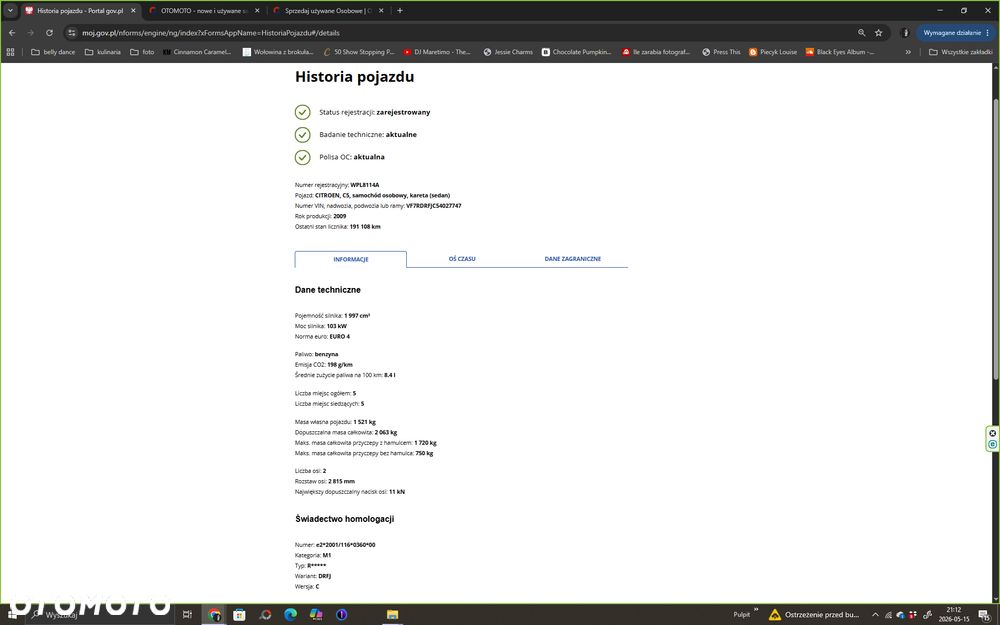The height and width of the screenshot is (625, 1000).
Task: Select the INFORMACJE tab
Action: pos(351,259)
